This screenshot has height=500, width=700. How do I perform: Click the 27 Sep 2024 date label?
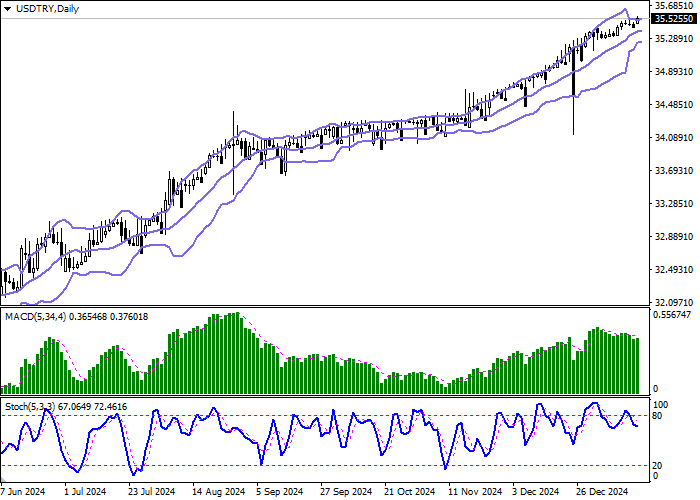[x=345, y=491]
